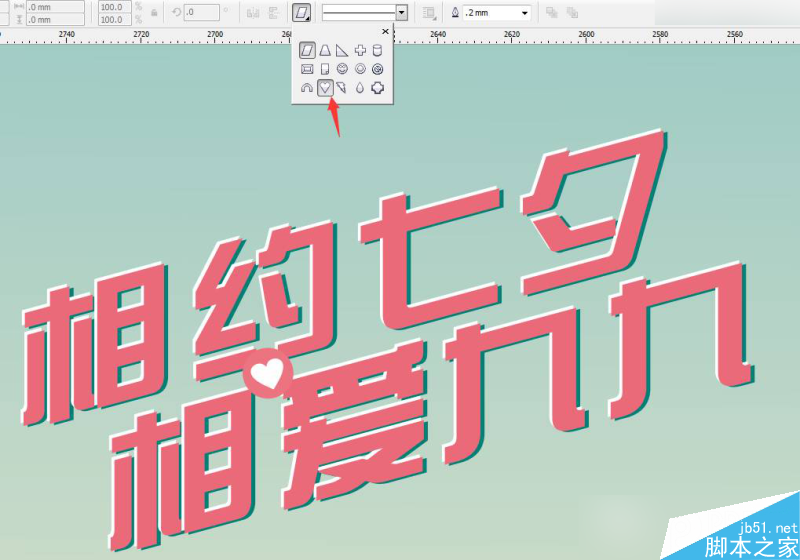Click the top scale factor 100.0 field
Viewport: 800px width, 560px height.
tap(115, 7)
